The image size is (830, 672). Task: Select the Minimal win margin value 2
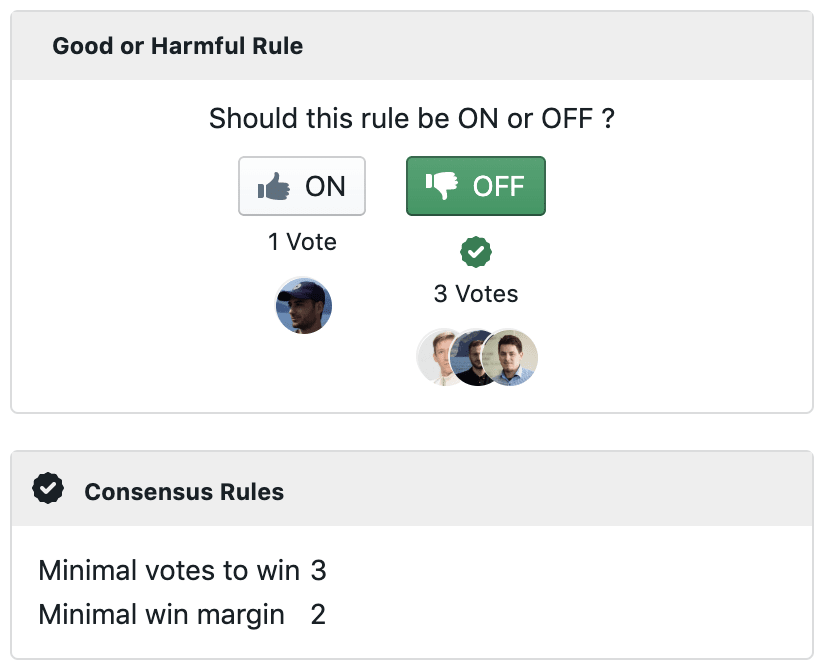(x=318, y=614)
